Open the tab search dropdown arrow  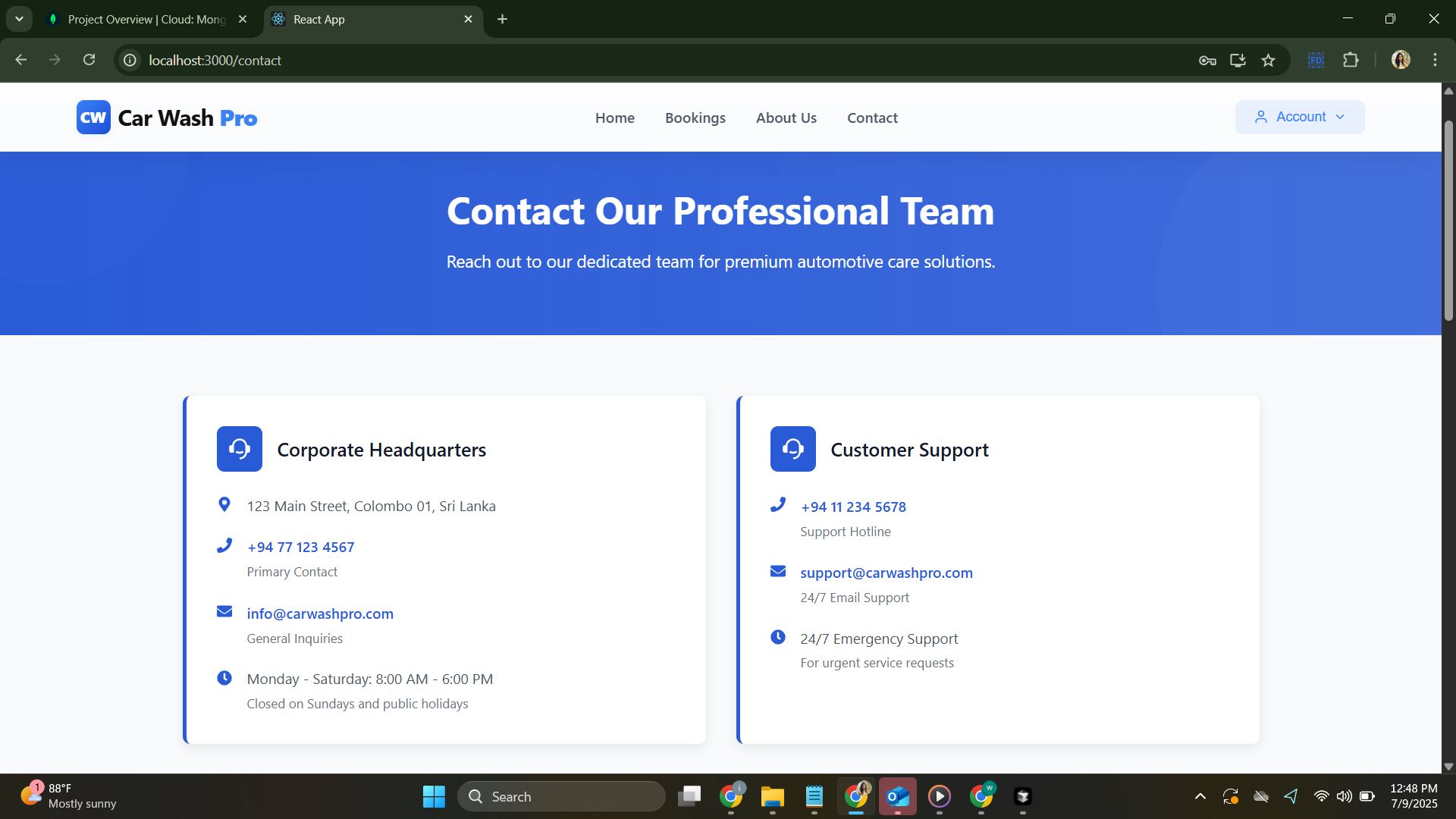click(19, 19)
